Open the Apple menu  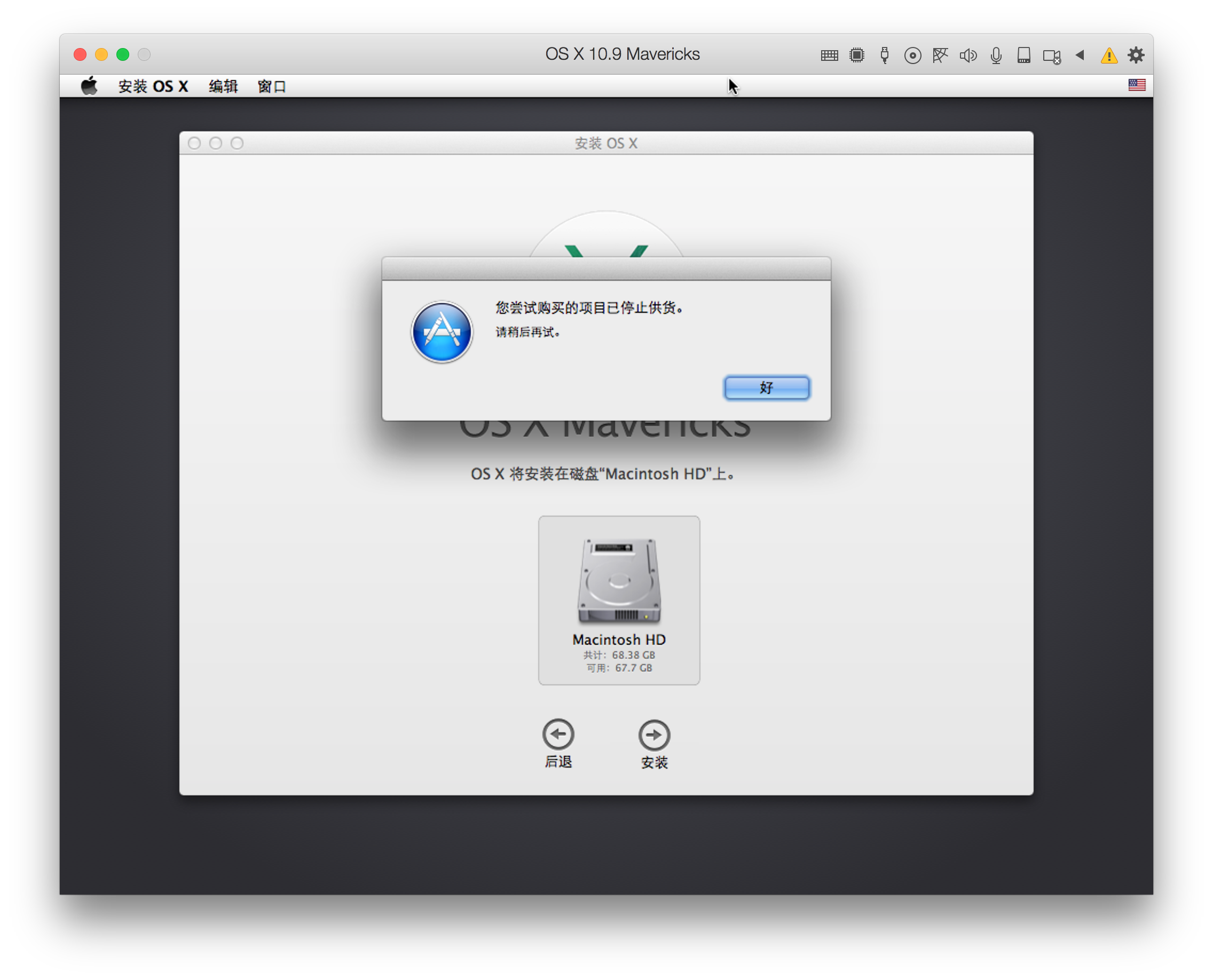89,86
